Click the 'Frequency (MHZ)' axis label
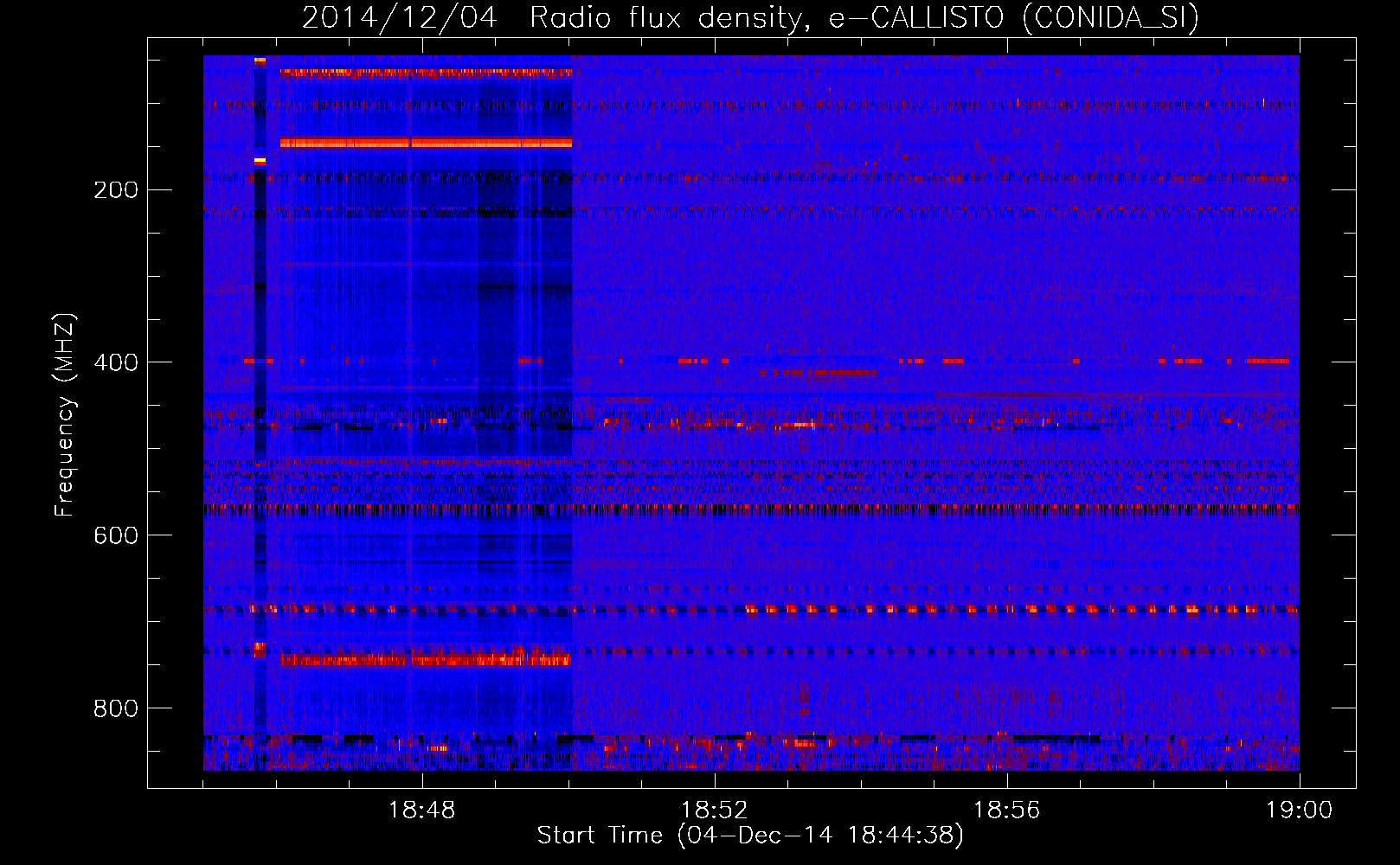The image size is (1400, 865). pyautogui.click(x=65, y=415)
